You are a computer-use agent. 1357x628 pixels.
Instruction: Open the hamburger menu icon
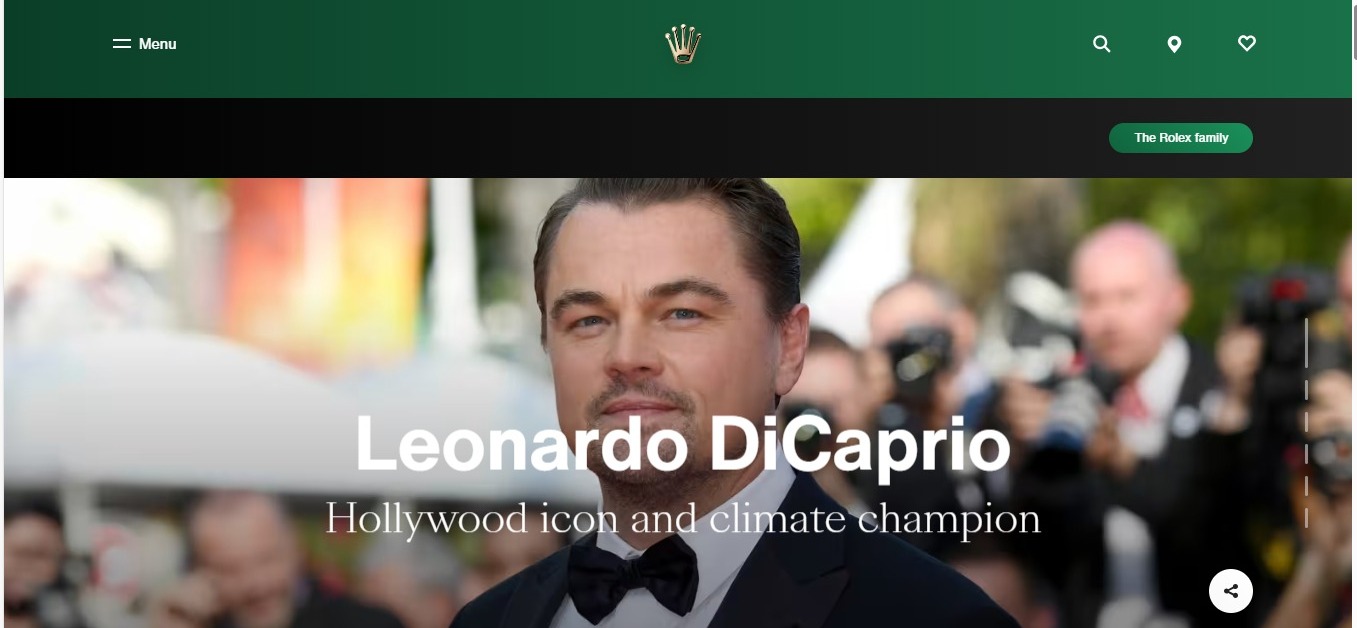tap(121, 44)
